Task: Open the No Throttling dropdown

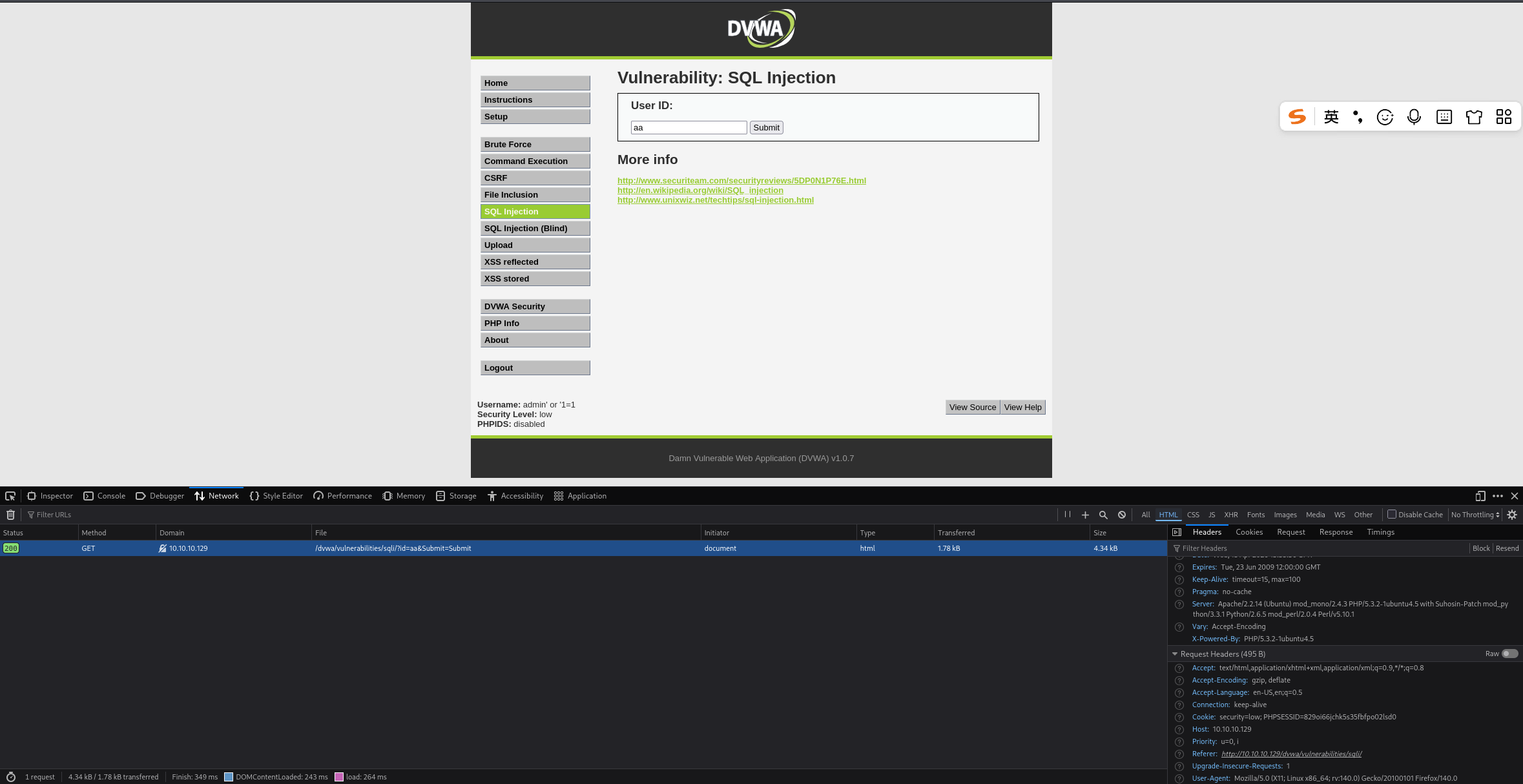Action: [x=1475, y=515]
